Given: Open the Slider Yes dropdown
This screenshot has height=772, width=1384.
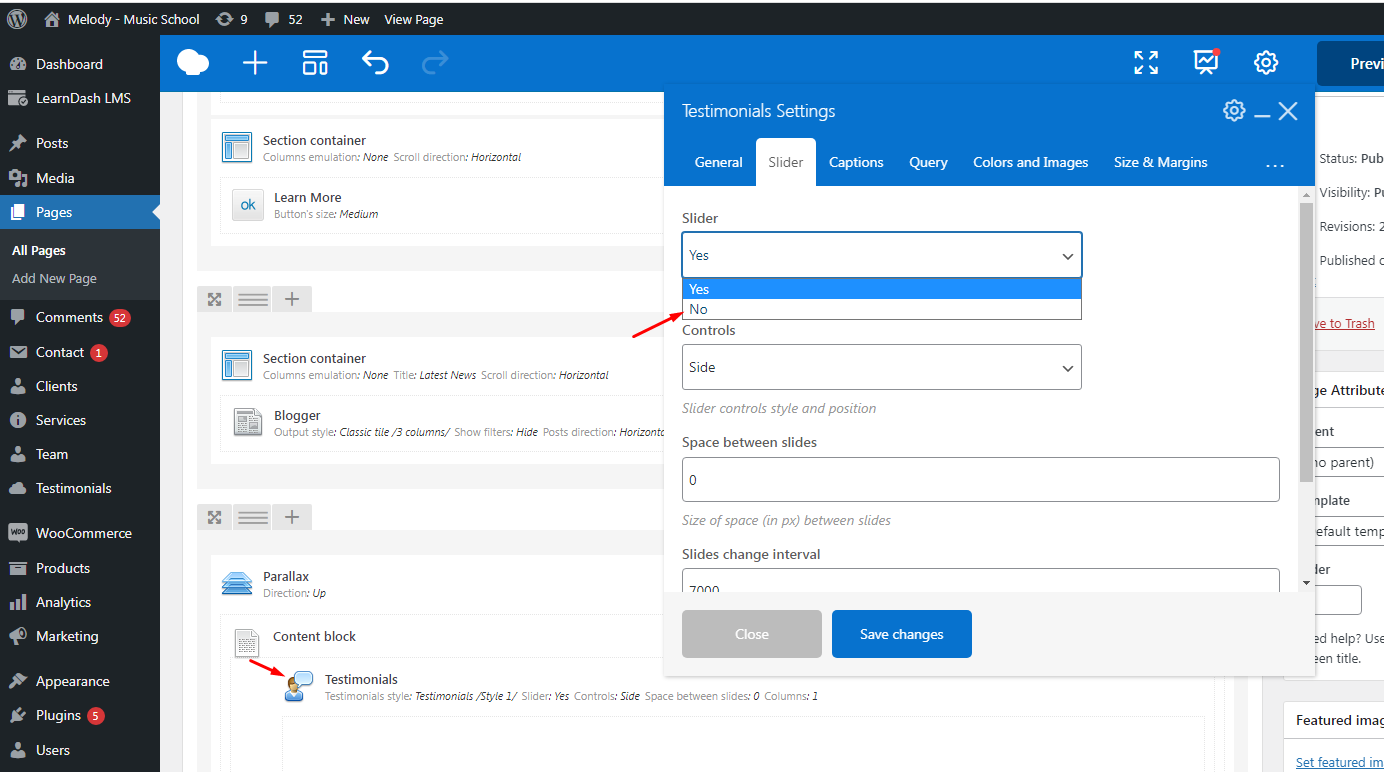Looking at the screenshot, I should click(882, 255).
